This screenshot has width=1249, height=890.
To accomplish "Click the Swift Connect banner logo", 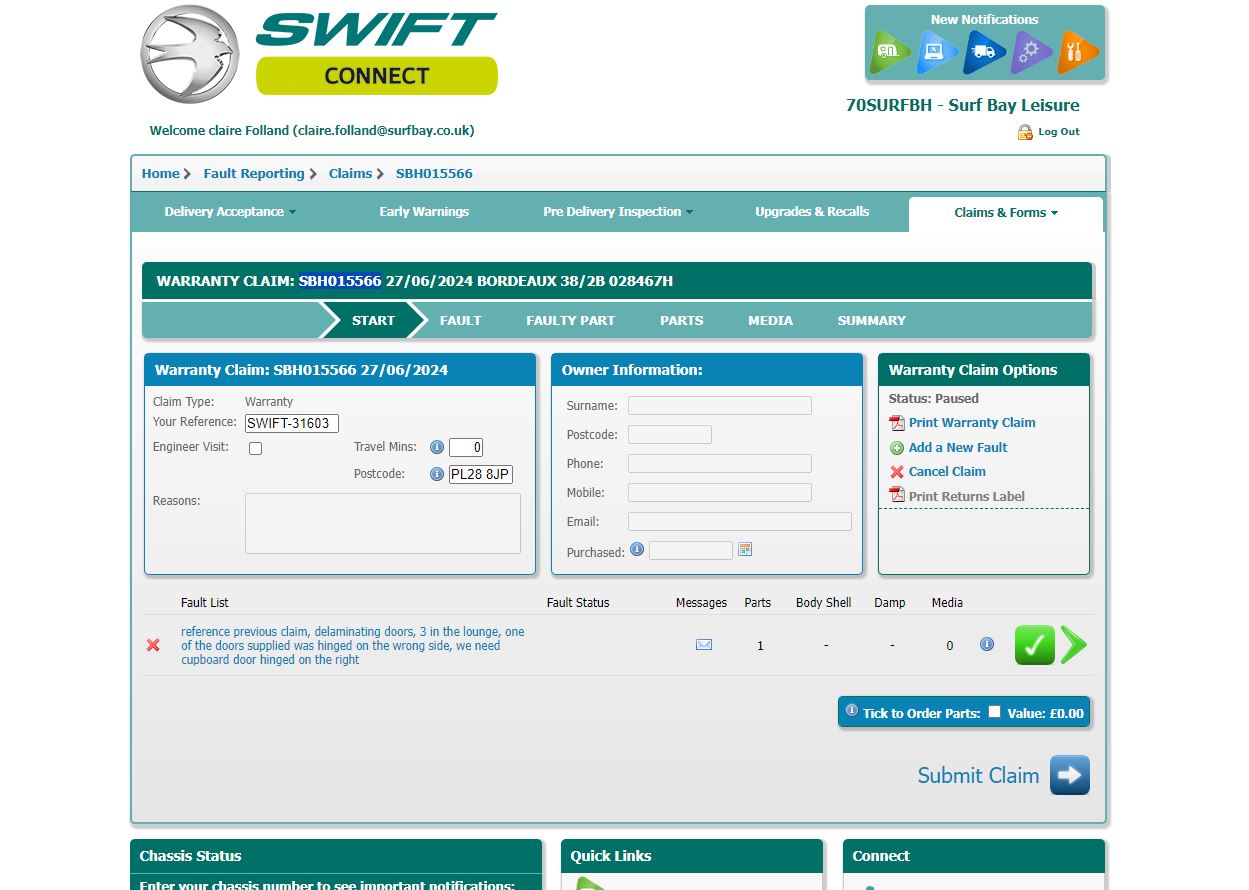I will point(376,53).
